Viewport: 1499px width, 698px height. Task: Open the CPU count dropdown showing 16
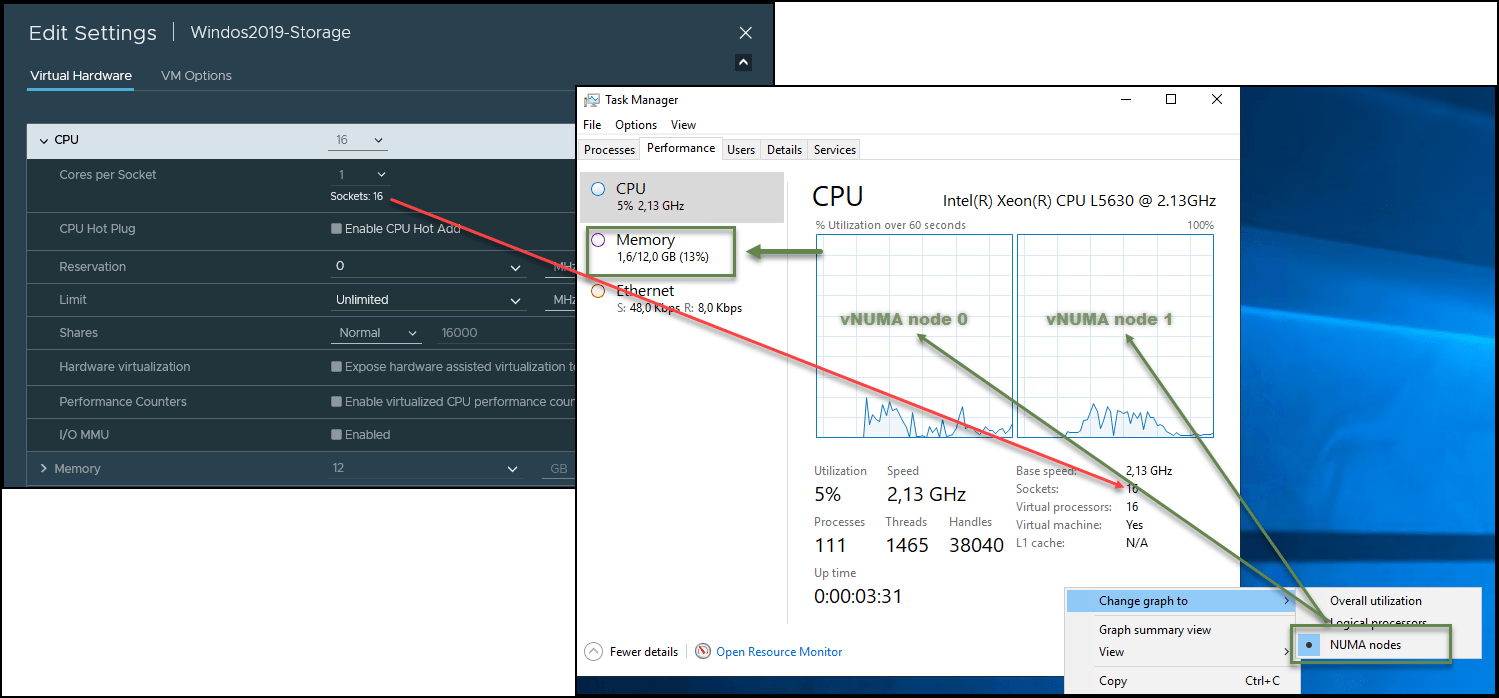357,141
